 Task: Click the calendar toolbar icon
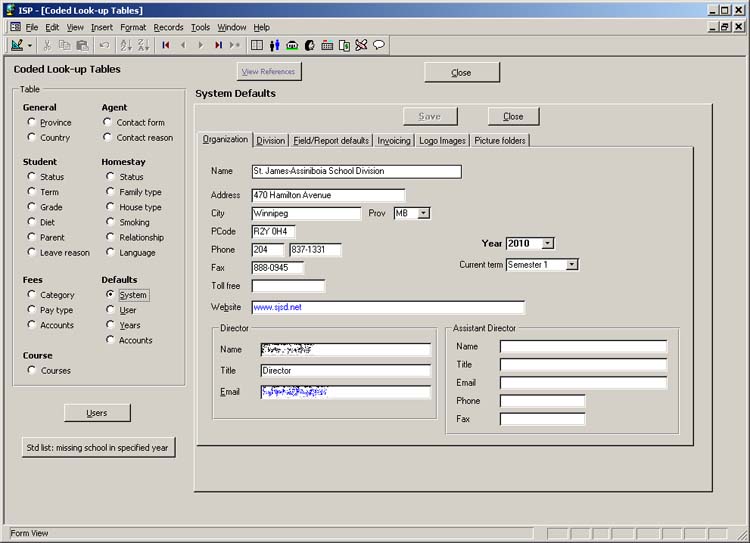pyautogui.click(x=327, y=45)
